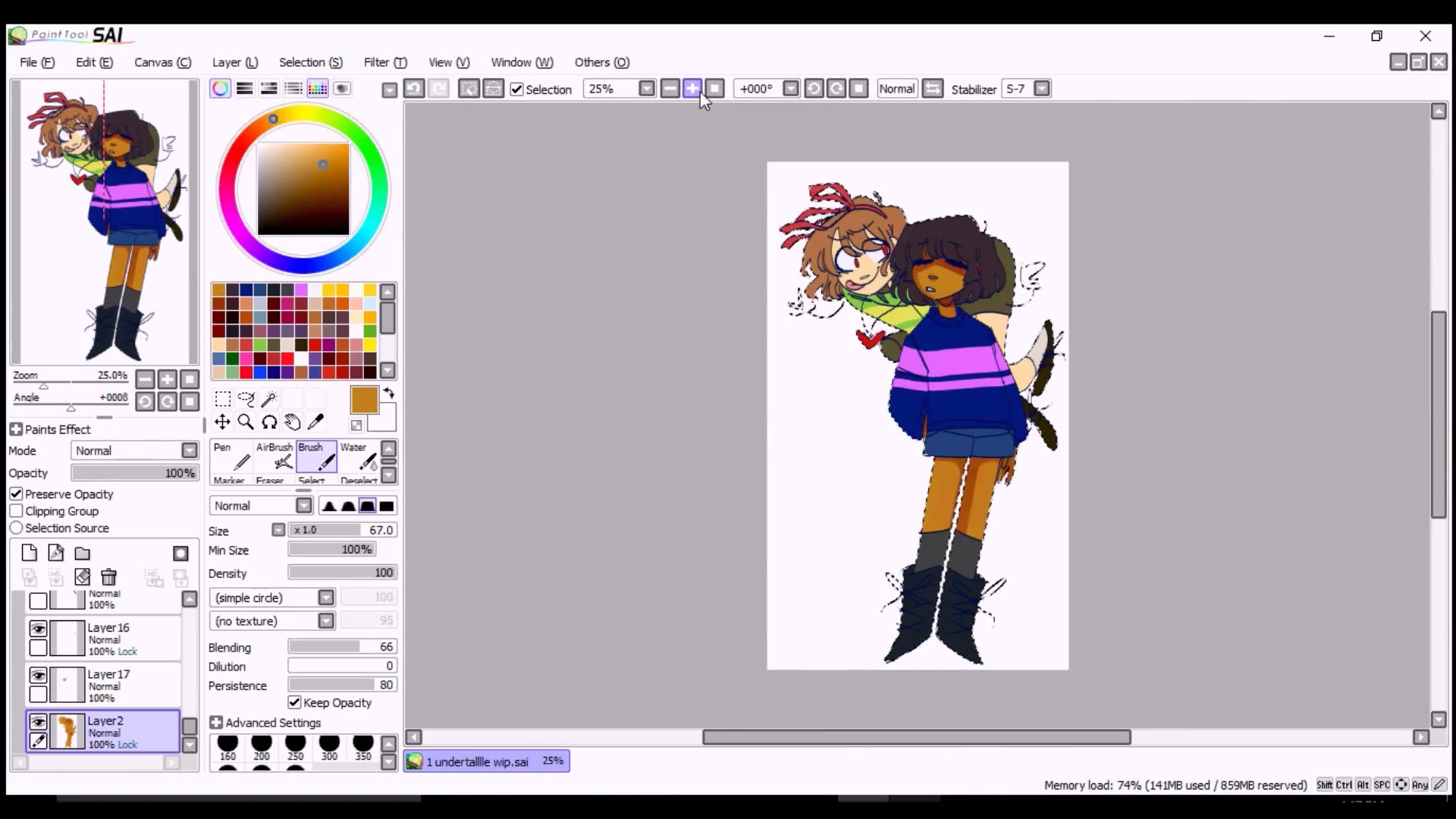
Task: Choose the Brush tool
Action: point(316,457)
